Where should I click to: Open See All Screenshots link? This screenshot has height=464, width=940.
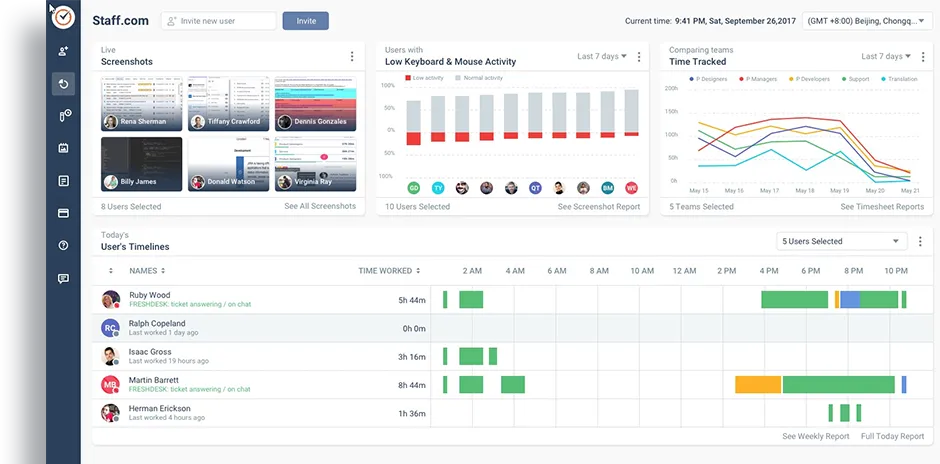319,207
